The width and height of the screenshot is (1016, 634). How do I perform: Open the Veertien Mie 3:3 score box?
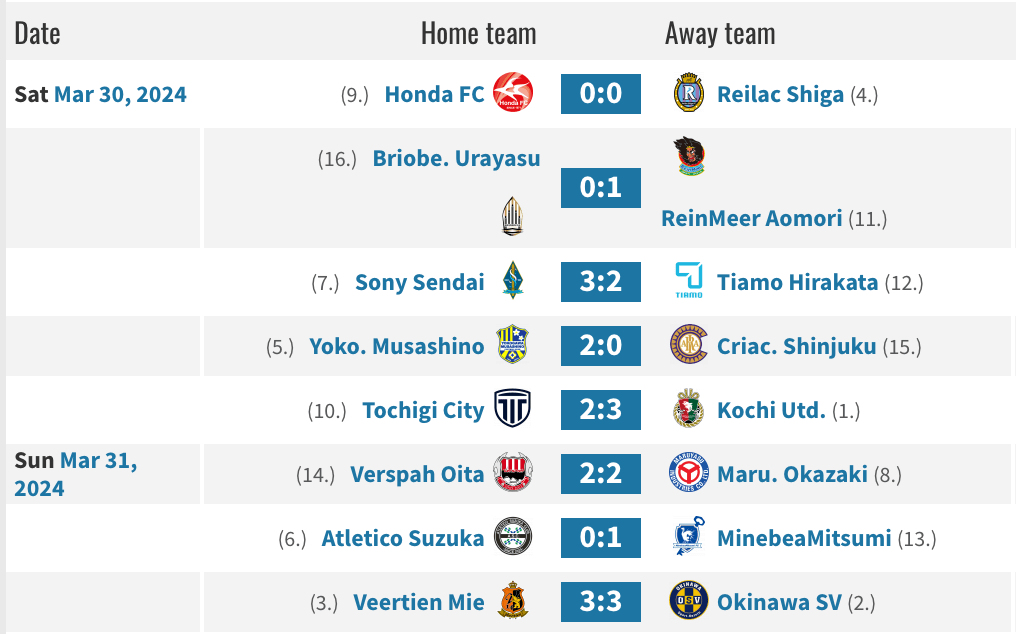601,602
